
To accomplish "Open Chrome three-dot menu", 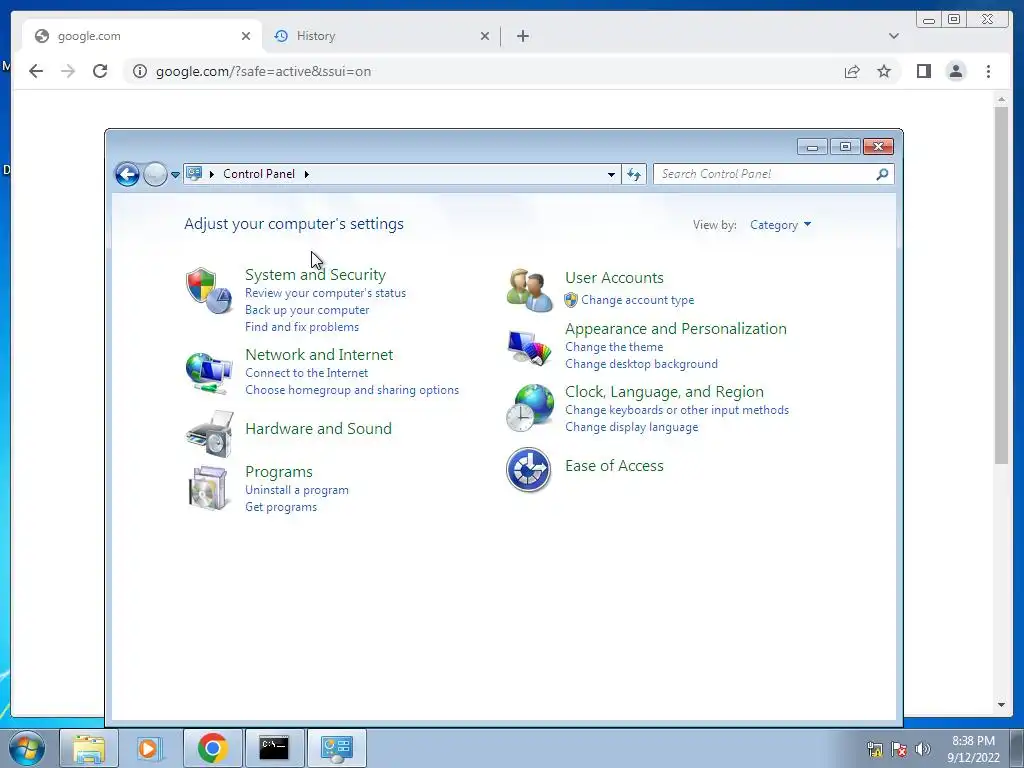I will [x=988, y=71].
